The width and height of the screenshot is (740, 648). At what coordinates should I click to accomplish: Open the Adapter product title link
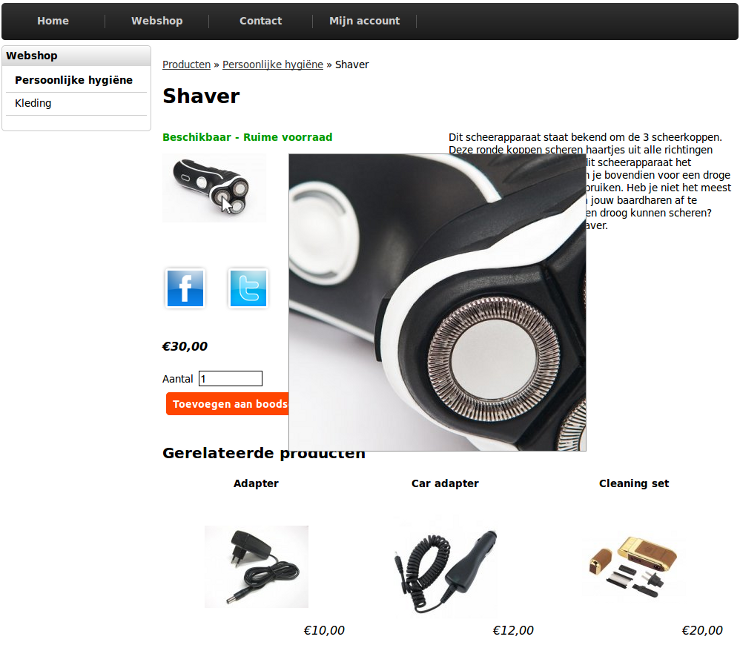(256, 483)
